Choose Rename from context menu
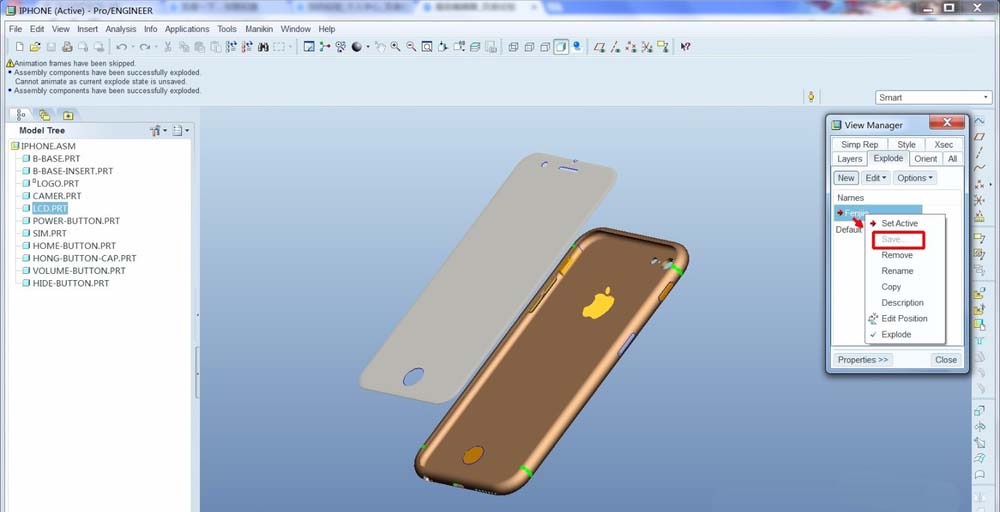 point(897,271)
